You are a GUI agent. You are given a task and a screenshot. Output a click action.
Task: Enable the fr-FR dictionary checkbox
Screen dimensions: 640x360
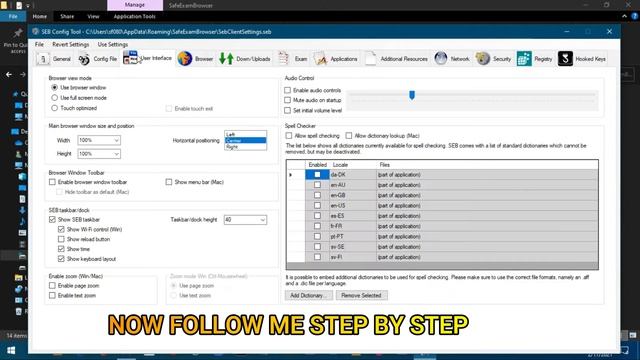coord(317,226)
